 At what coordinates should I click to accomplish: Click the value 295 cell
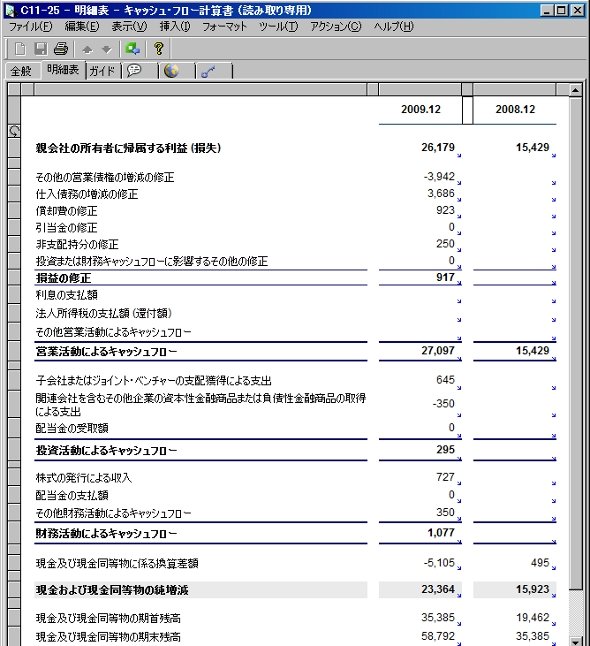[x=445, y=449]
